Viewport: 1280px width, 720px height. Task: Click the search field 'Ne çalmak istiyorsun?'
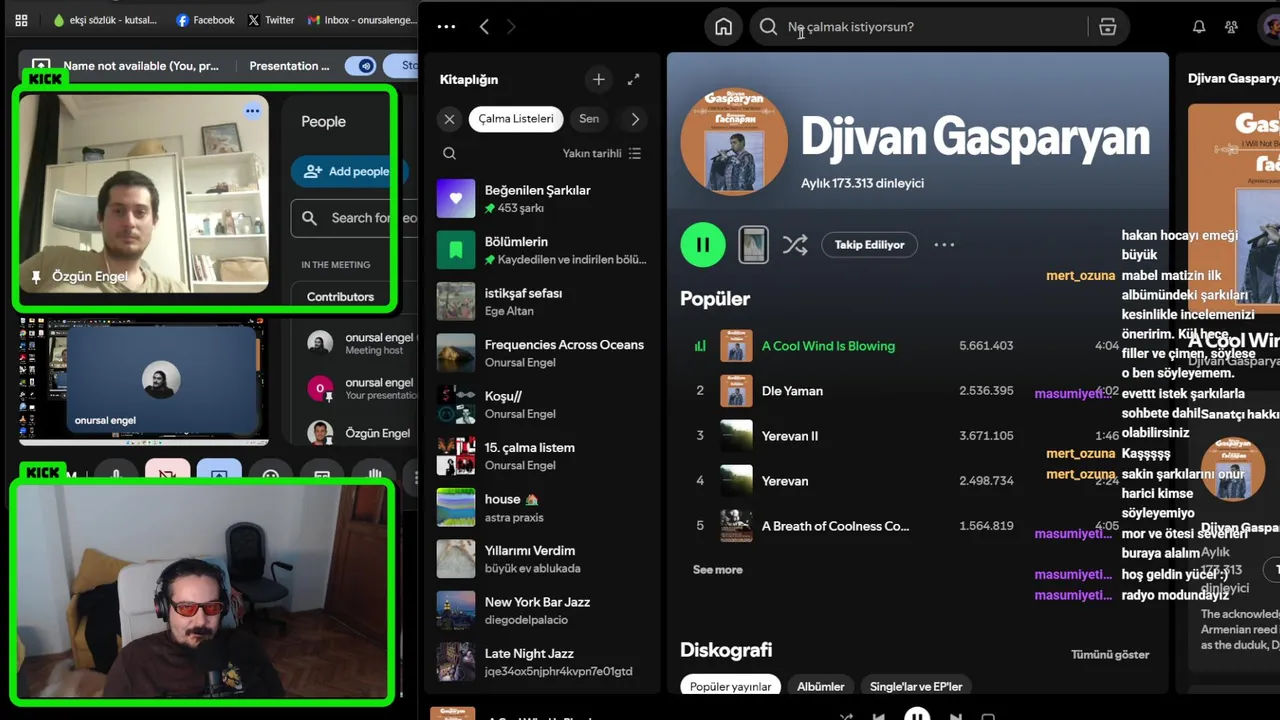point(920,27)
